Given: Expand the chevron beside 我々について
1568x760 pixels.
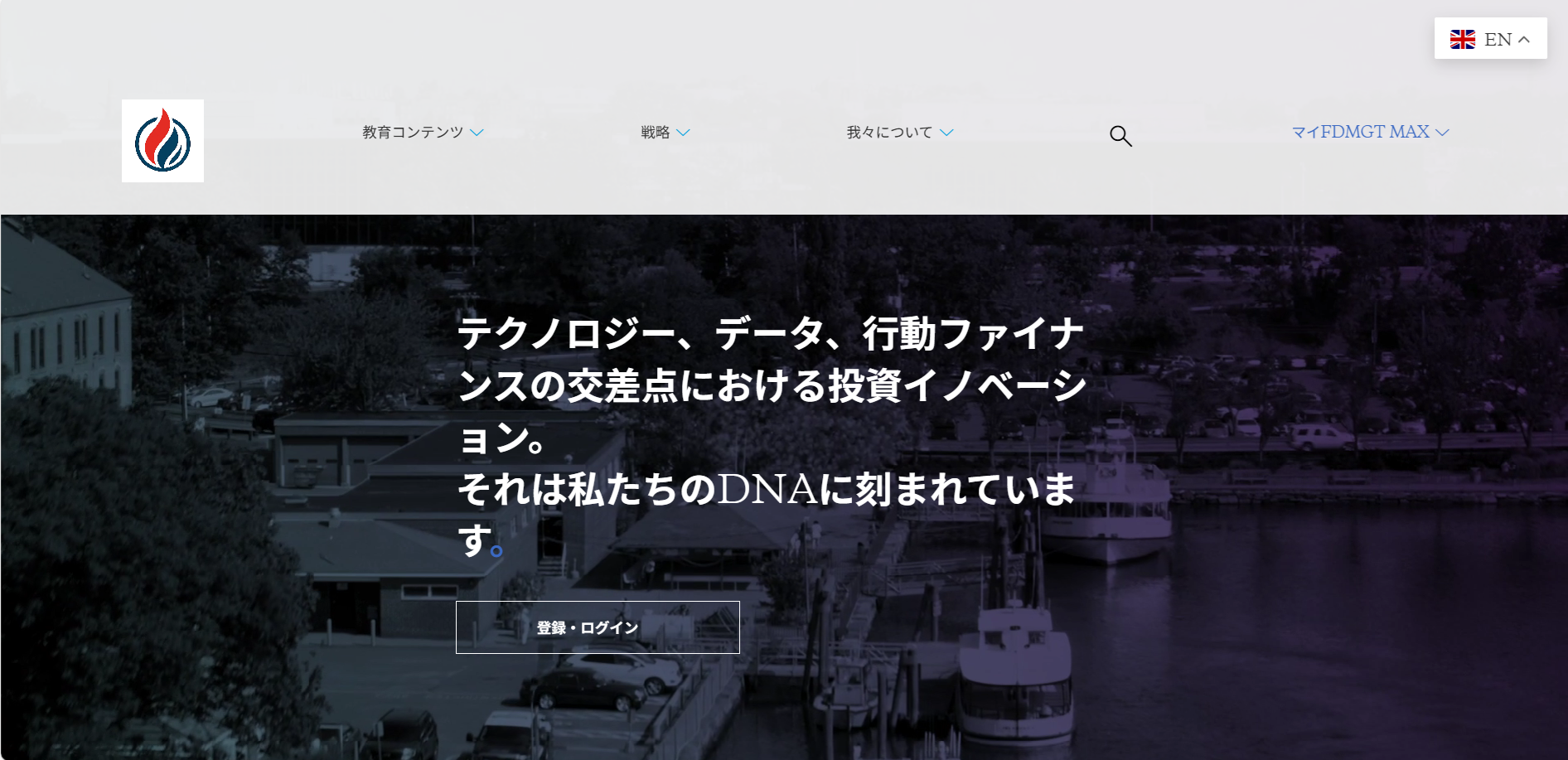Looking at the screenshot, I should click(x=946, y=133).
